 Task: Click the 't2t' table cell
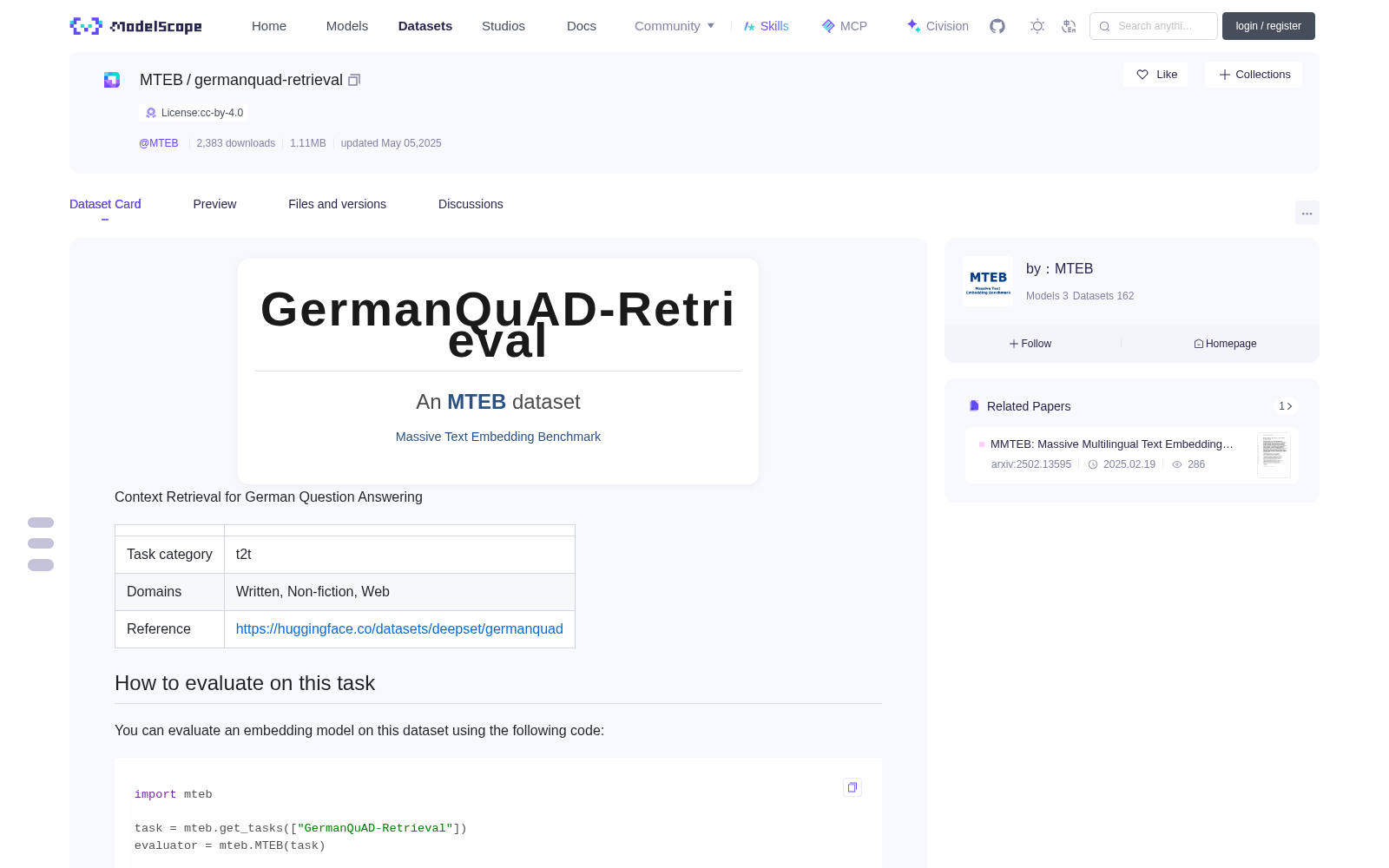click(399, 555)
